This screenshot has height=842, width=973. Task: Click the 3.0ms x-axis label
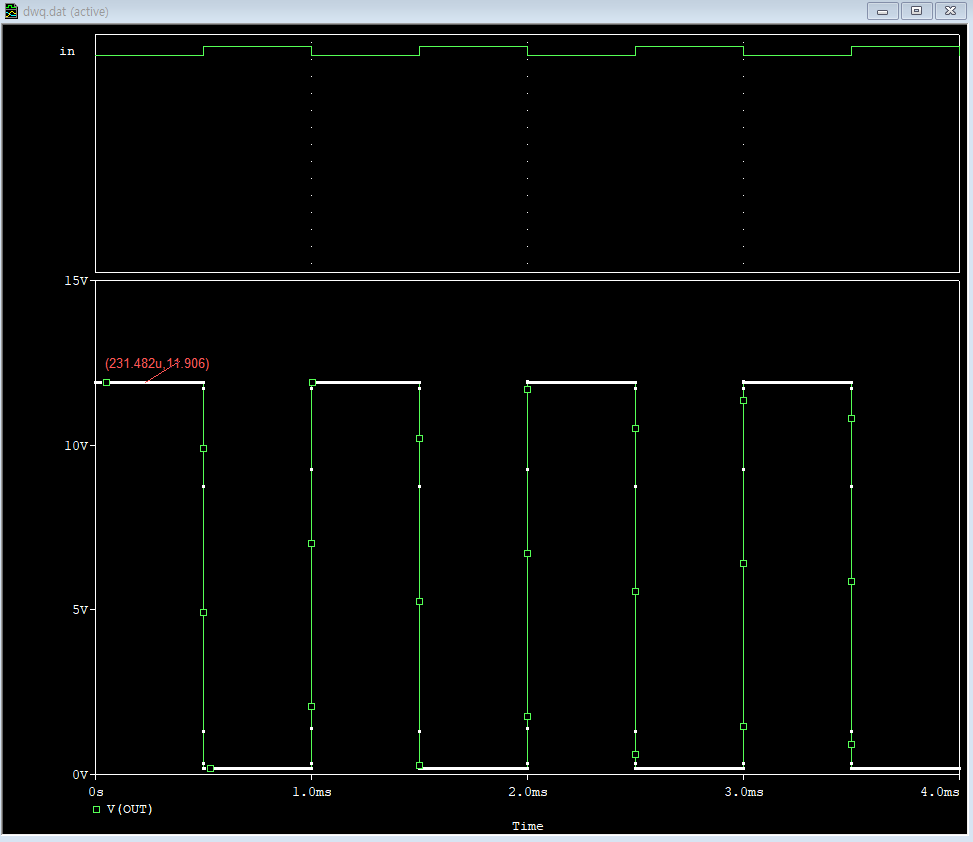point(743,792)
